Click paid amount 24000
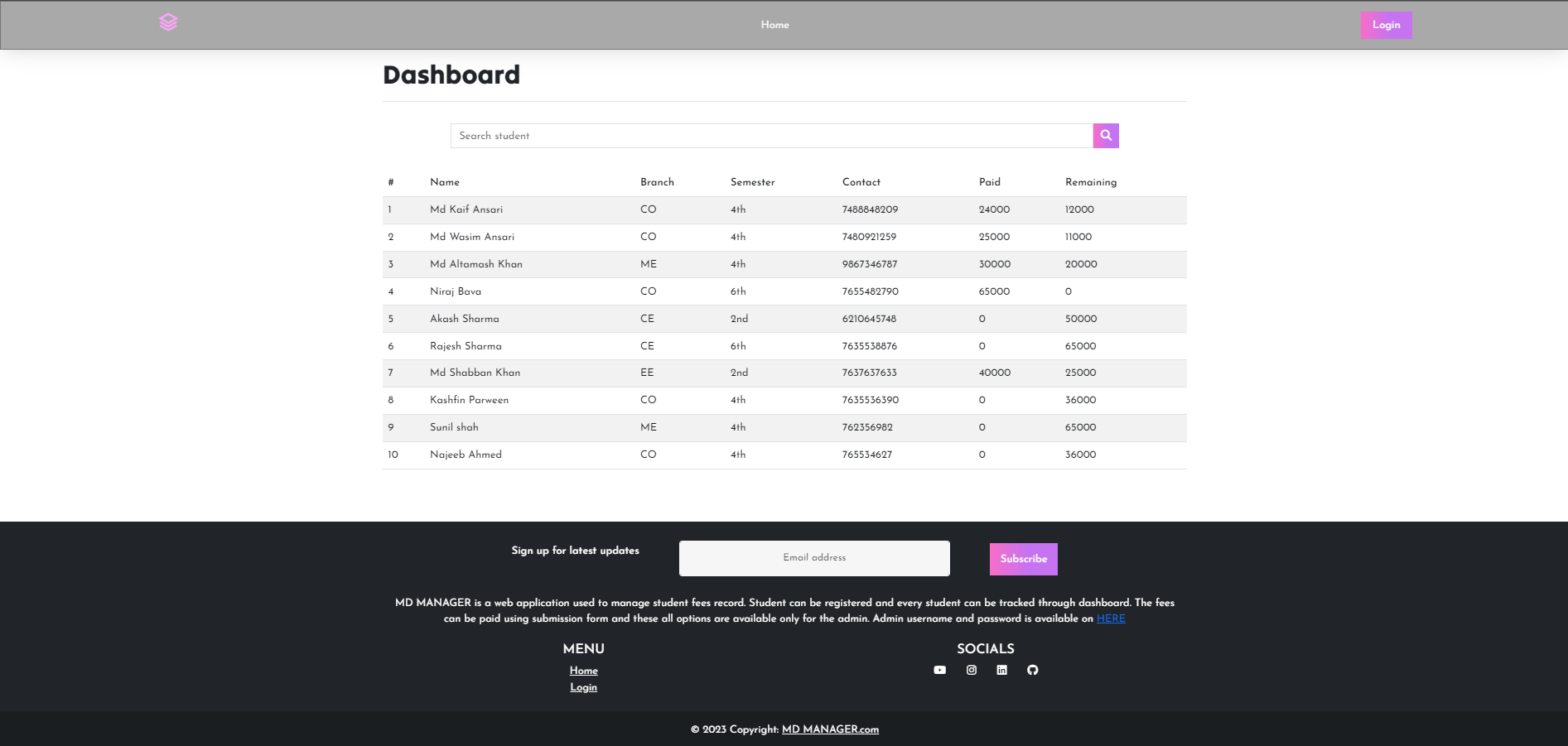1568x746 pixels. (994, 209)
